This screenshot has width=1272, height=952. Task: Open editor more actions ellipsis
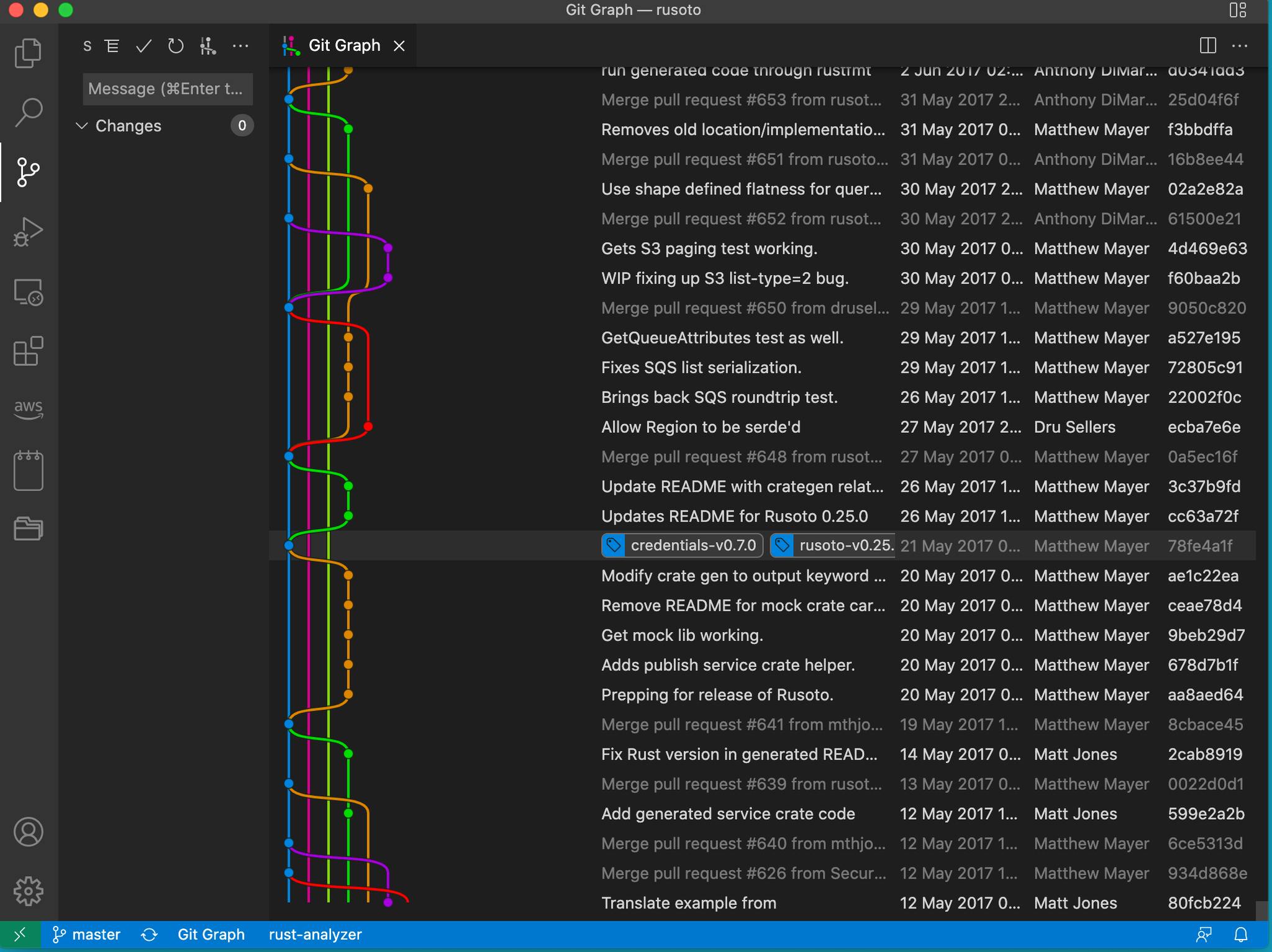(1240, 45)
